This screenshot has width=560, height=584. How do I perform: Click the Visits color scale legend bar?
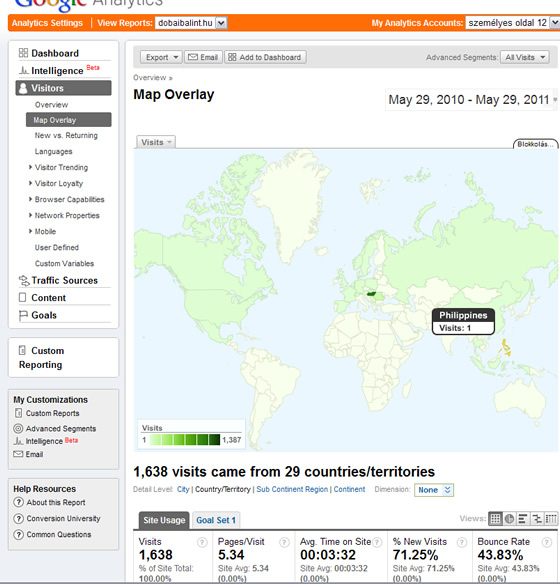click(x=185, y=440)
